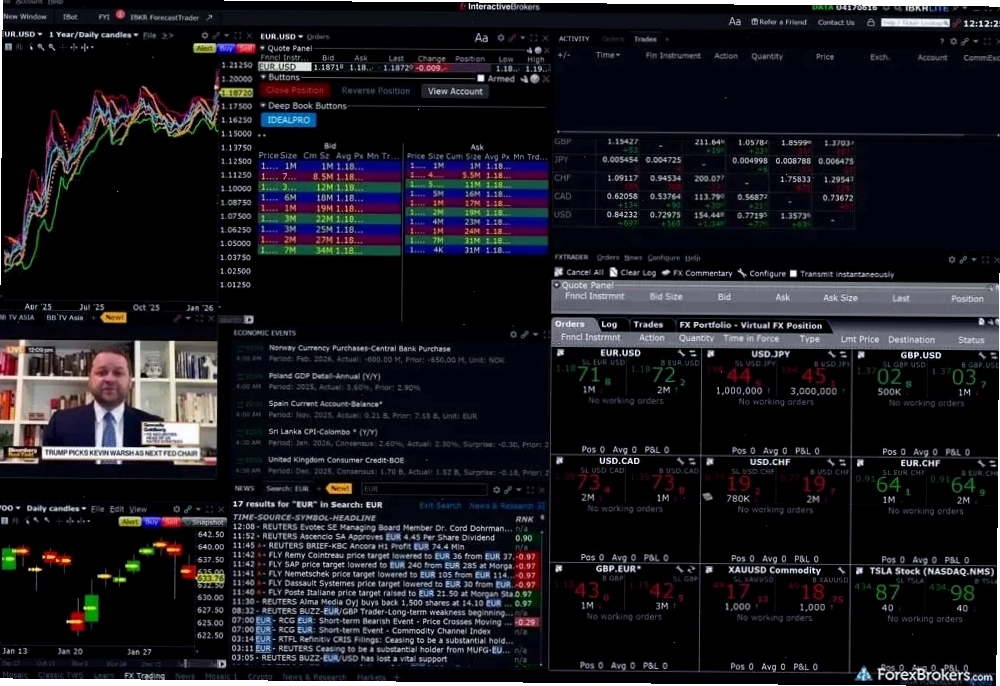The image size is (1000, 686).
Task: Click Contact Us link
Action: click(x=836, y=22)
